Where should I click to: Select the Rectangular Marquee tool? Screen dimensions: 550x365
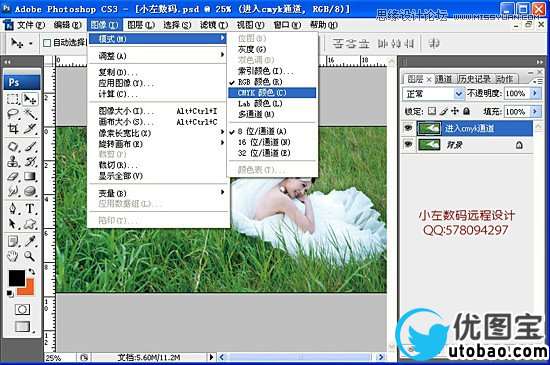(x=13, y=99)
